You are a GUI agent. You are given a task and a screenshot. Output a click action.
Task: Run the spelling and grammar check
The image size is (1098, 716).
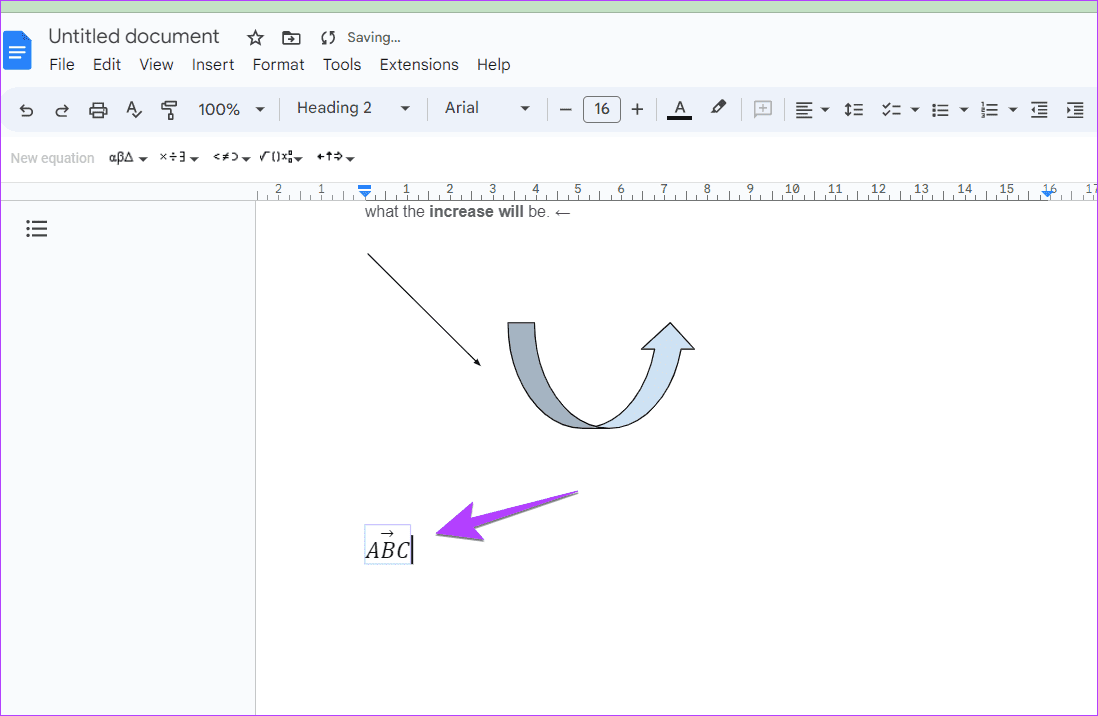click(133, 110)
